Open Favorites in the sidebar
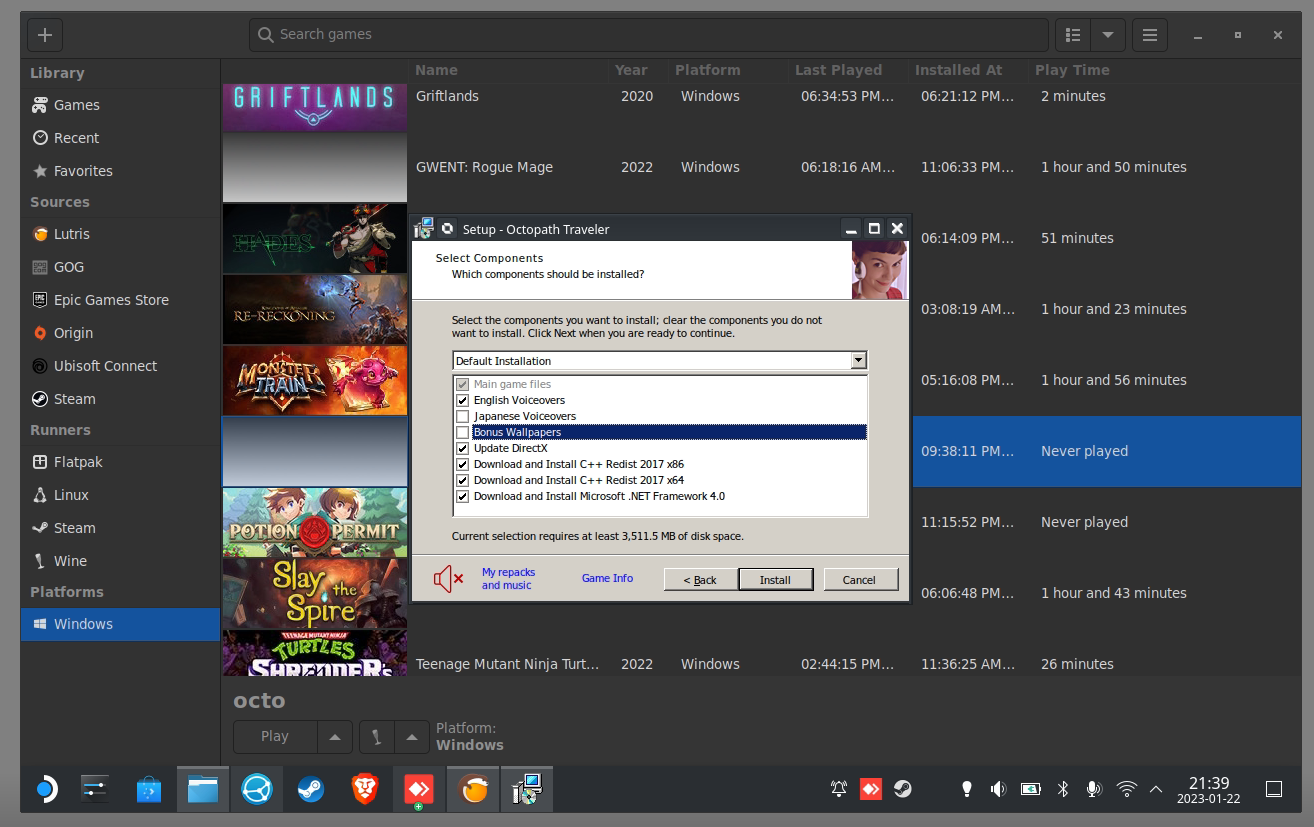This screenshot has width=1314, height=827. coord(120,171)
